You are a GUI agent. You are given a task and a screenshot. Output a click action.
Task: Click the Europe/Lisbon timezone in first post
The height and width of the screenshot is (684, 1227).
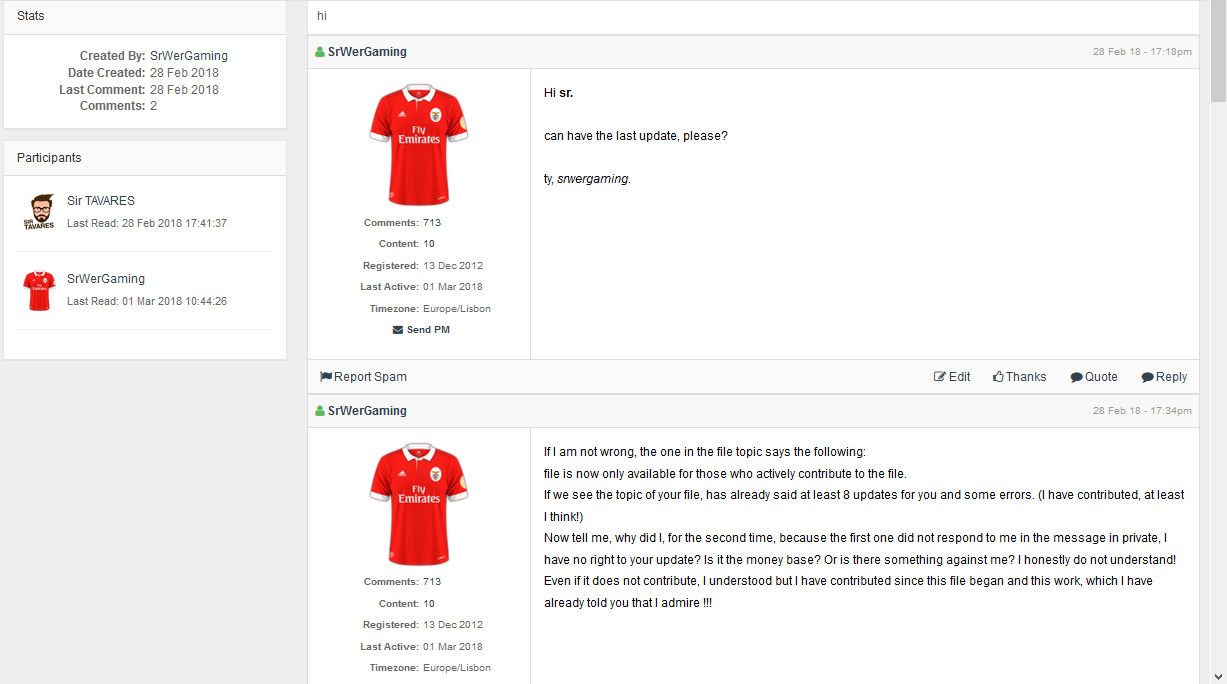coord(457,309)
